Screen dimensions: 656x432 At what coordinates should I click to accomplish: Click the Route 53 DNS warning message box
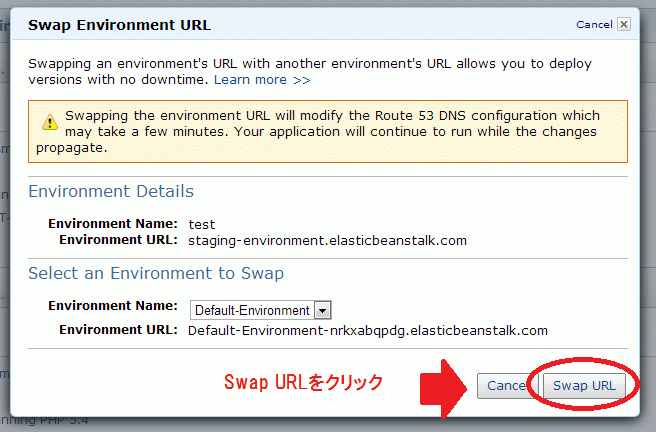point(328,131)
